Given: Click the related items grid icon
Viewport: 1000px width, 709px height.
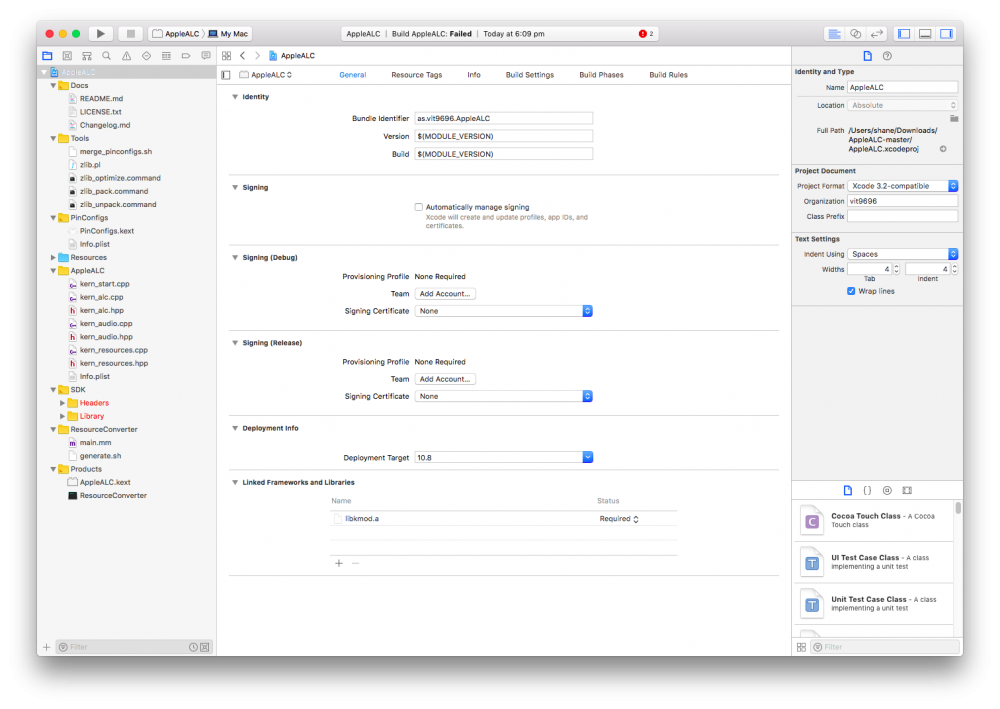Looking at the screenshot, I should coord(226,56).
